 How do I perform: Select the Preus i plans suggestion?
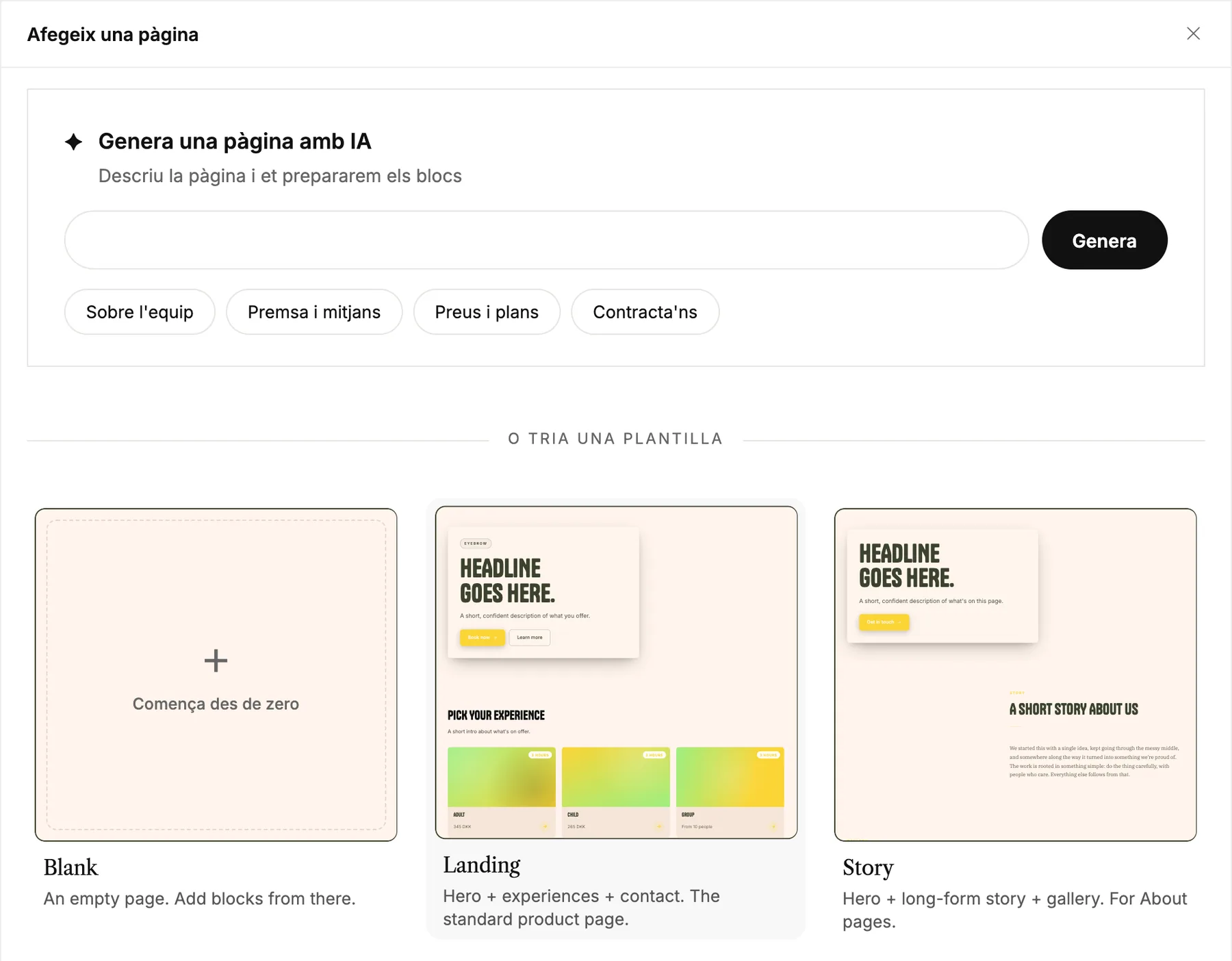tap(487, 312)
